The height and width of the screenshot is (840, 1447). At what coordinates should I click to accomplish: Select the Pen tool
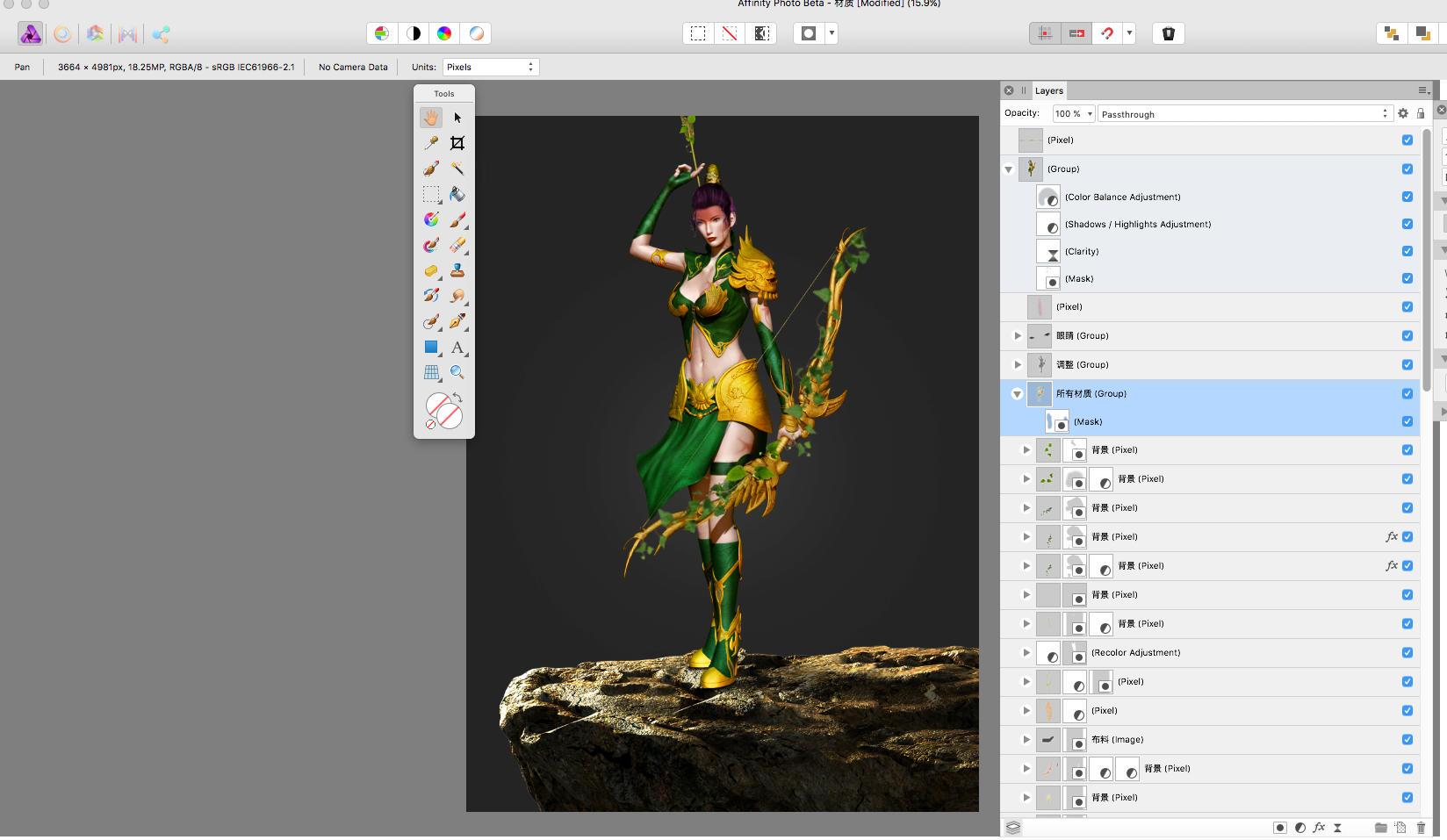tap(457, 321)
